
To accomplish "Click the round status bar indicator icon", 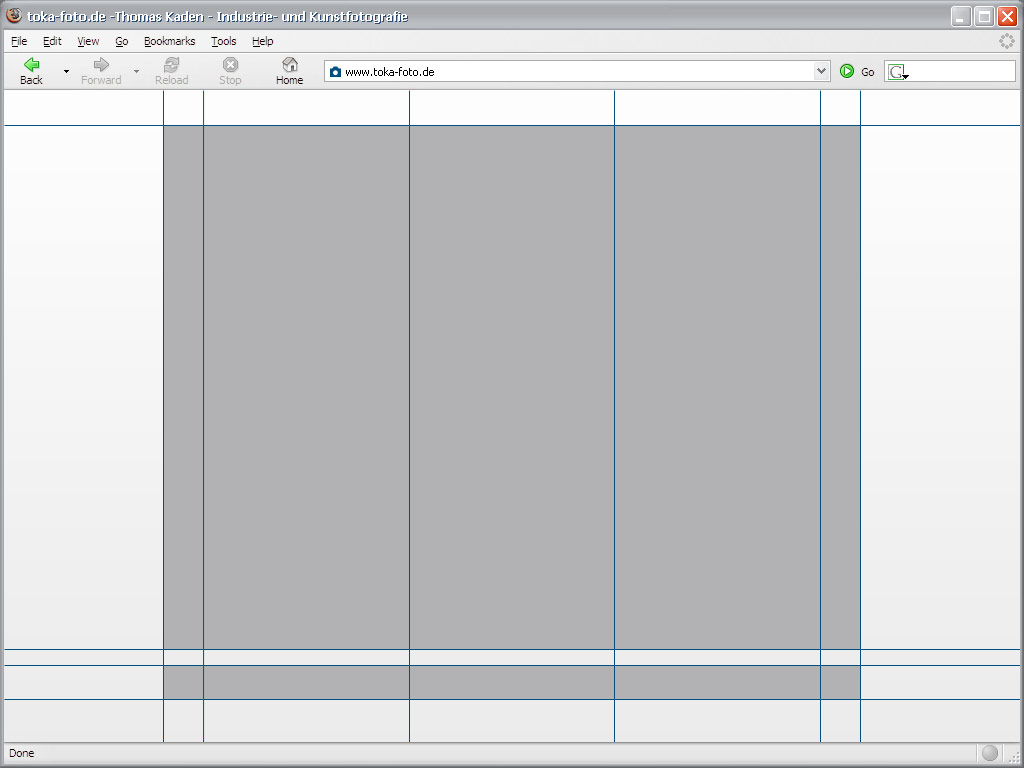I will 989,753.
